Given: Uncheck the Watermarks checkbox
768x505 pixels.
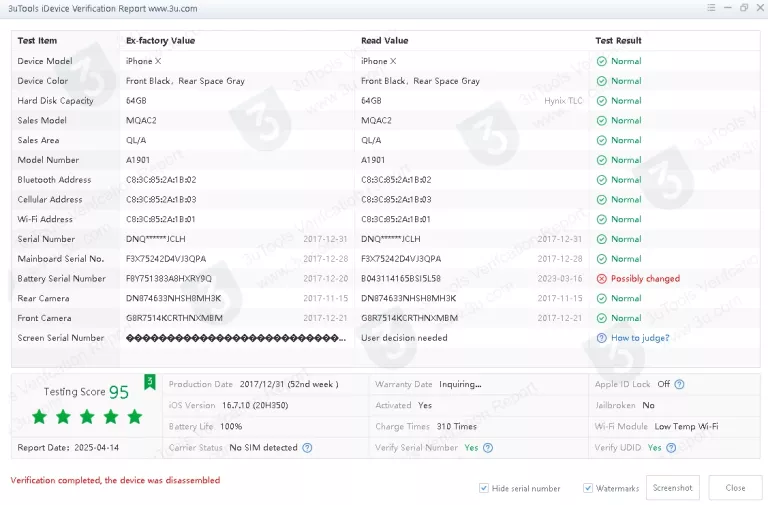Looking at the screenshot, I should [588, 488].
